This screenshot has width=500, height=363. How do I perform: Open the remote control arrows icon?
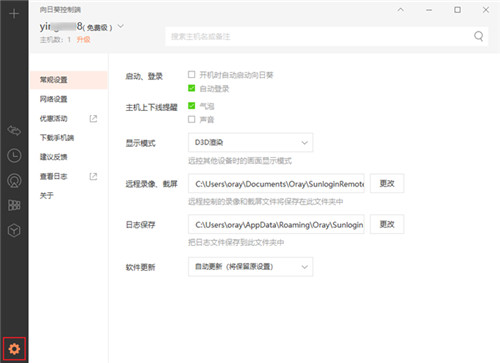(14, 131)
